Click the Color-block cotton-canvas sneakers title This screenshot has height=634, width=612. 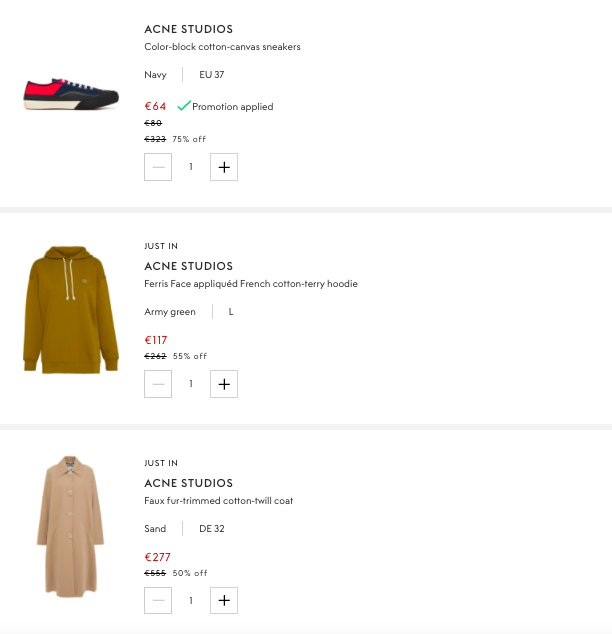click(222, 47)
